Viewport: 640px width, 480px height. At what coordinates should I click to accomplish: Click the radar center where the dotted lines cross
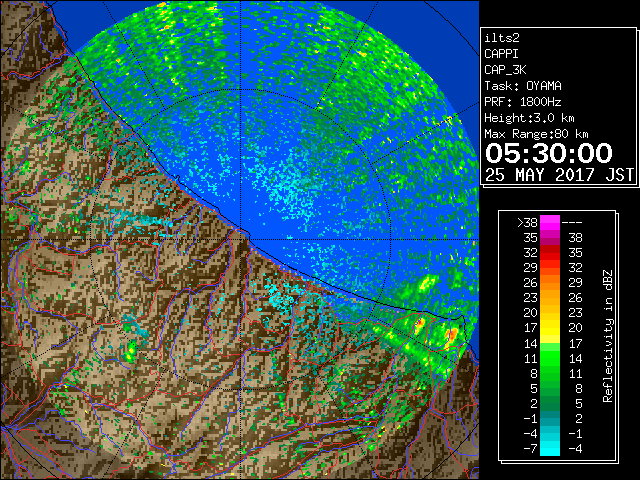point(241,239)
